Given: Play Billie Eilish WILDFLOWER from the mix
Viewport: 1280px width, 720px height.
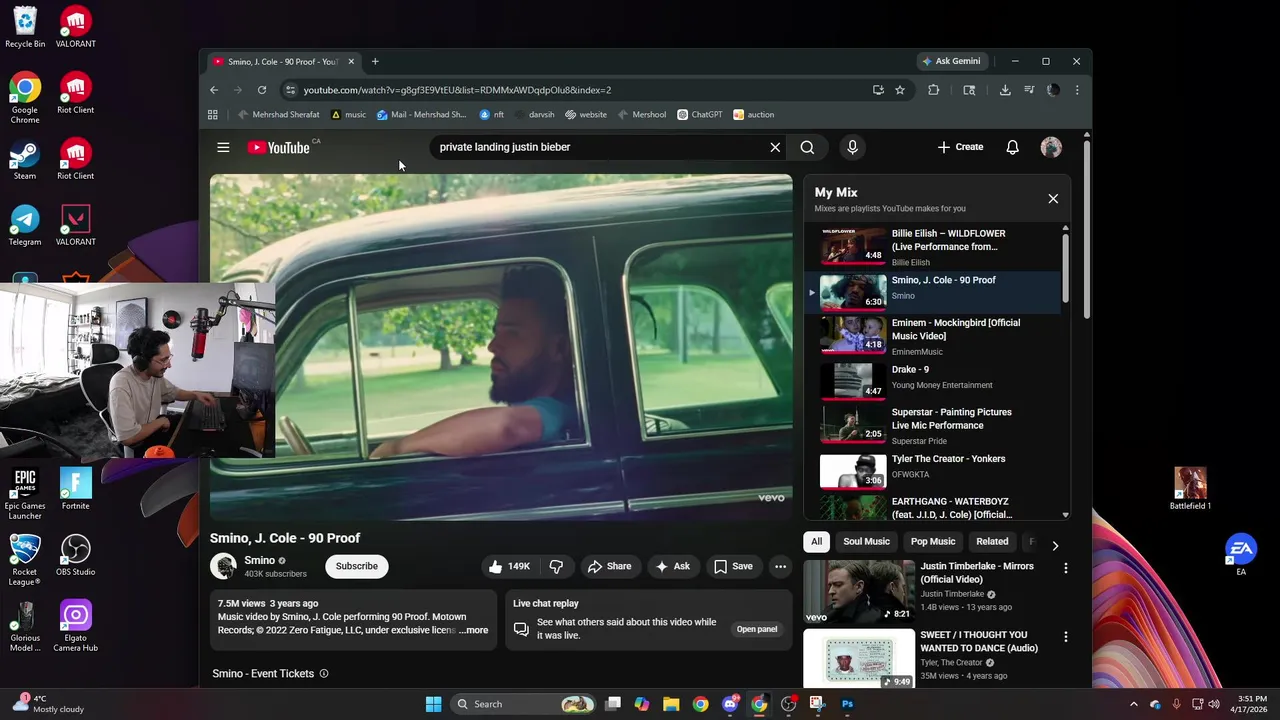Looking at the screenshot, I should coord(932,247).
